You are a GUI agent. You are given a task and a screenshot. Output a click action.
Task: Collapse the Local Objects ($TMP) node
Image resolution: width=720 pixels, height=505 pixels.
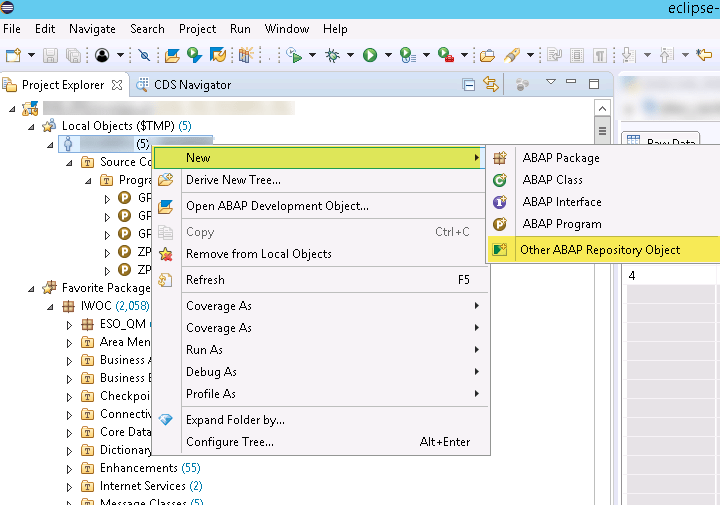point(31,127)
